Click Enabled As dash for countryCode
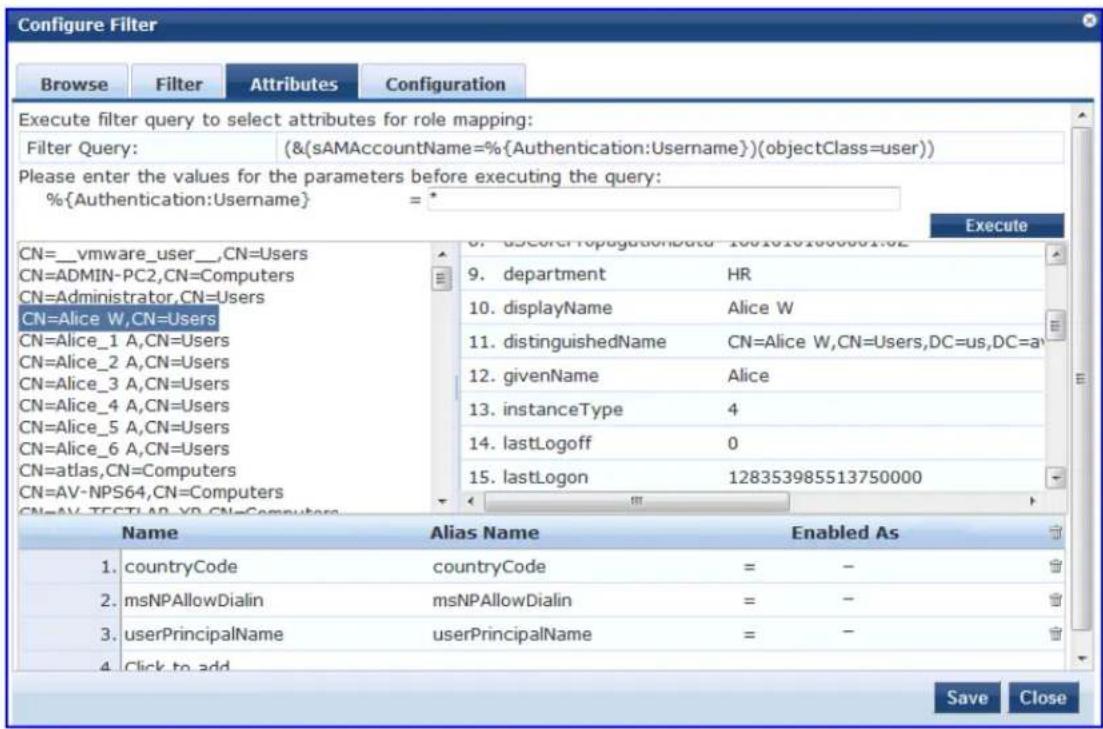This screenshot has height=729, width=1103. 848,566
